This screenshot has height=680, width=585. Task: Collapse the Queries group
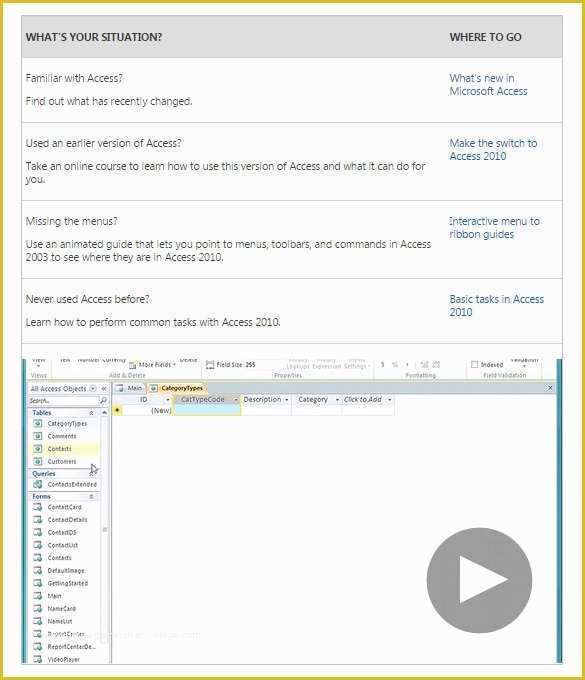pyautogui.click(x=92, y=474)
